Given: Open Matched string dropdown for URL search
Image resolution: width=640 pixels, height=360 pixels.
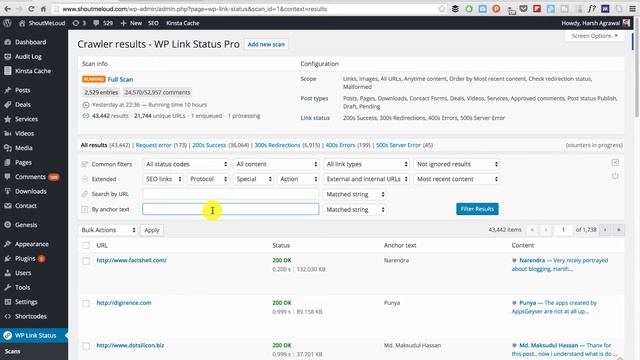Looking at the screenshot, I should [x=355, y=194].
